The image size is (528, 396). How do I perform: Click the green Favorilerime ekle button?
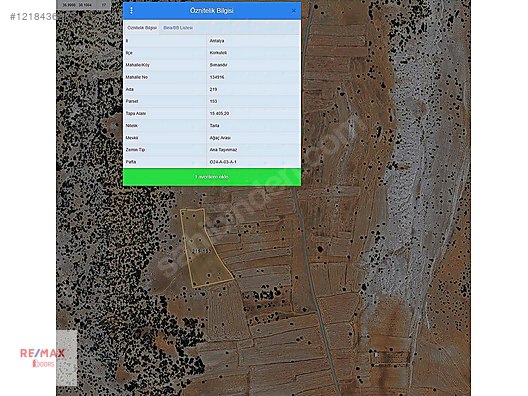[x=212, y=177]
